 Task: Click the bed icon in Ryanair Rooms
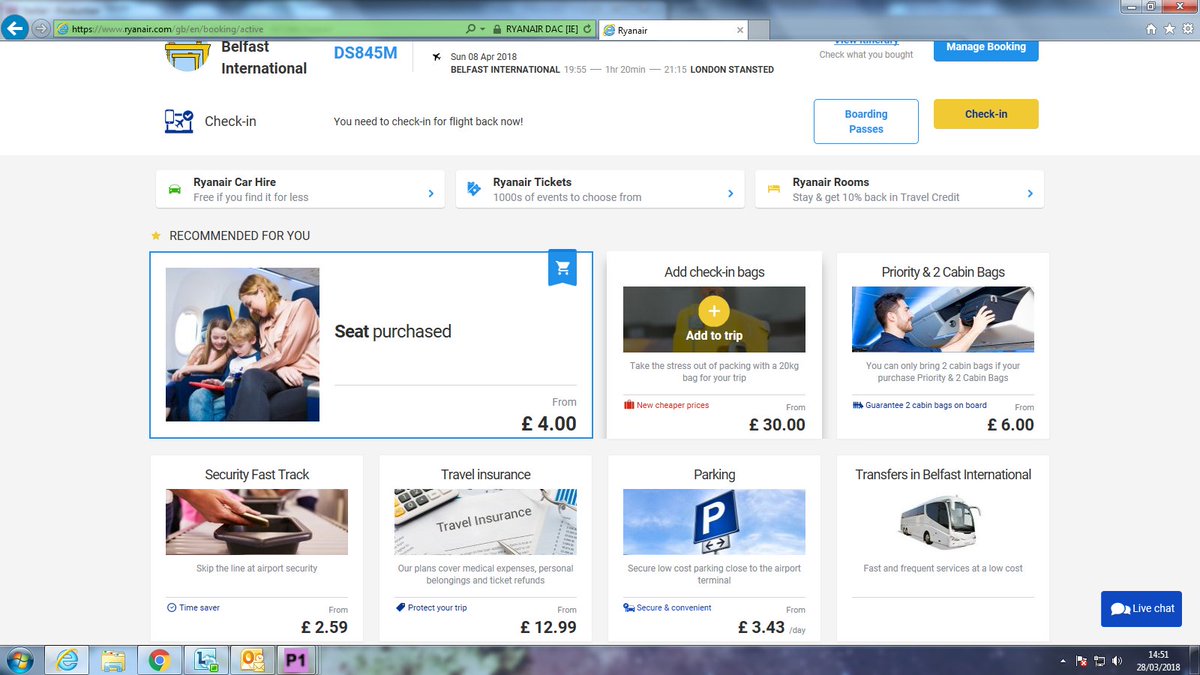coord(773,189)
